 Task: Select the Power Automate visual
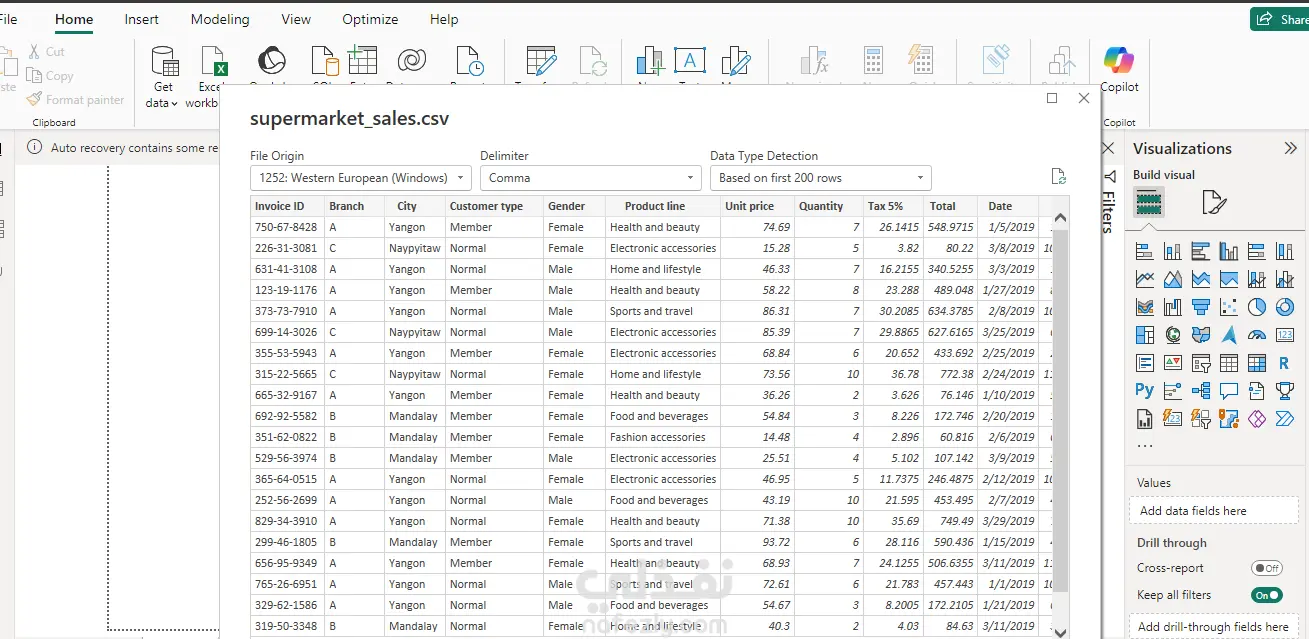[1285, 418]
